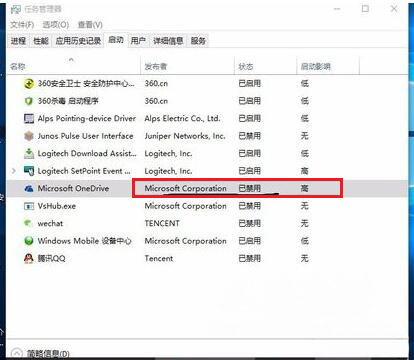414x360 pixels.
Task: Select the 360安全卫士 安全防护中心 row name
Action: point(86,83)
